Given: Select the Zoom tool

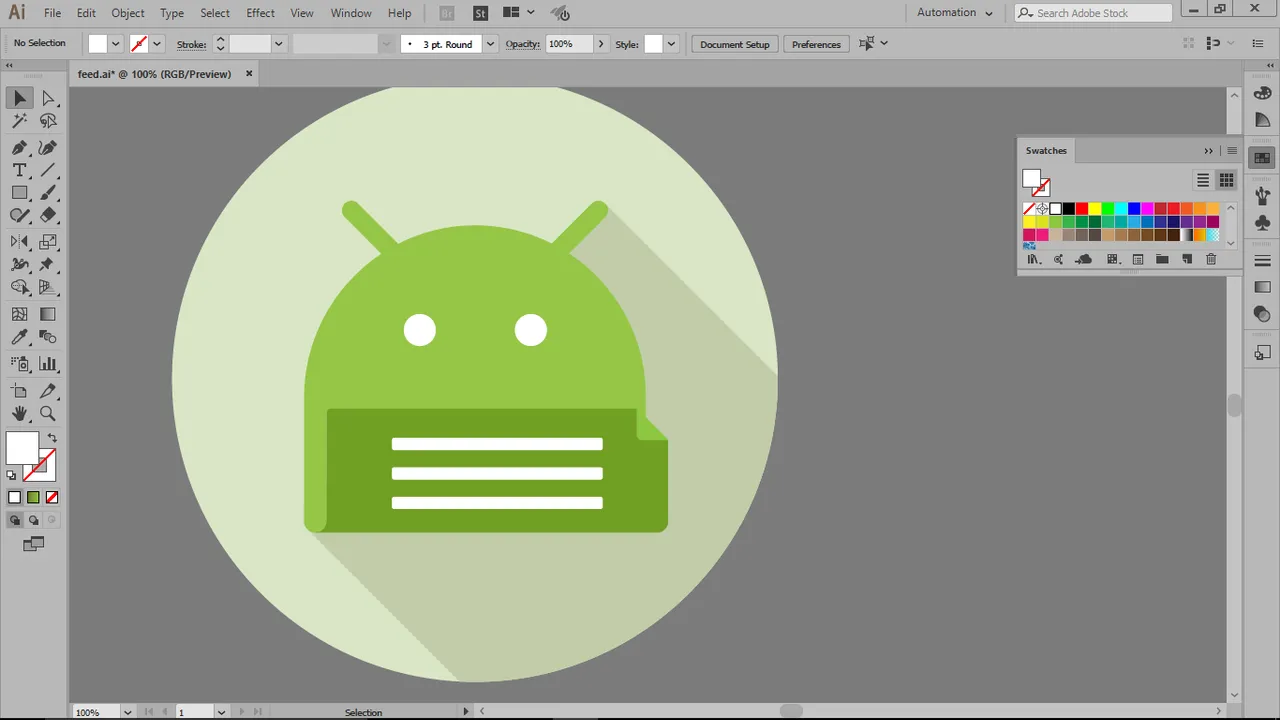Looking at the screenshot, I should tap(48, 414).
